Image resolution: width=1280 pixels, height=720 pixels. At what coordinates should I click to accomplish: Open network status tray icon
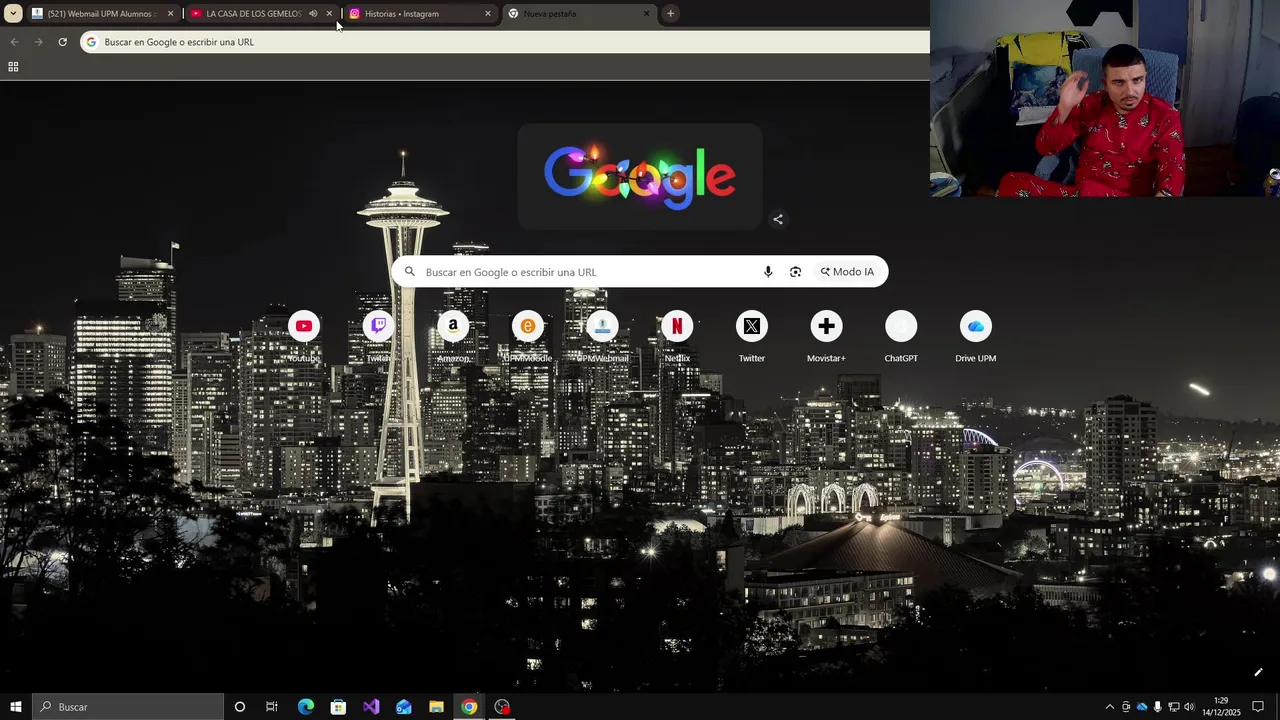point(1174,707)
